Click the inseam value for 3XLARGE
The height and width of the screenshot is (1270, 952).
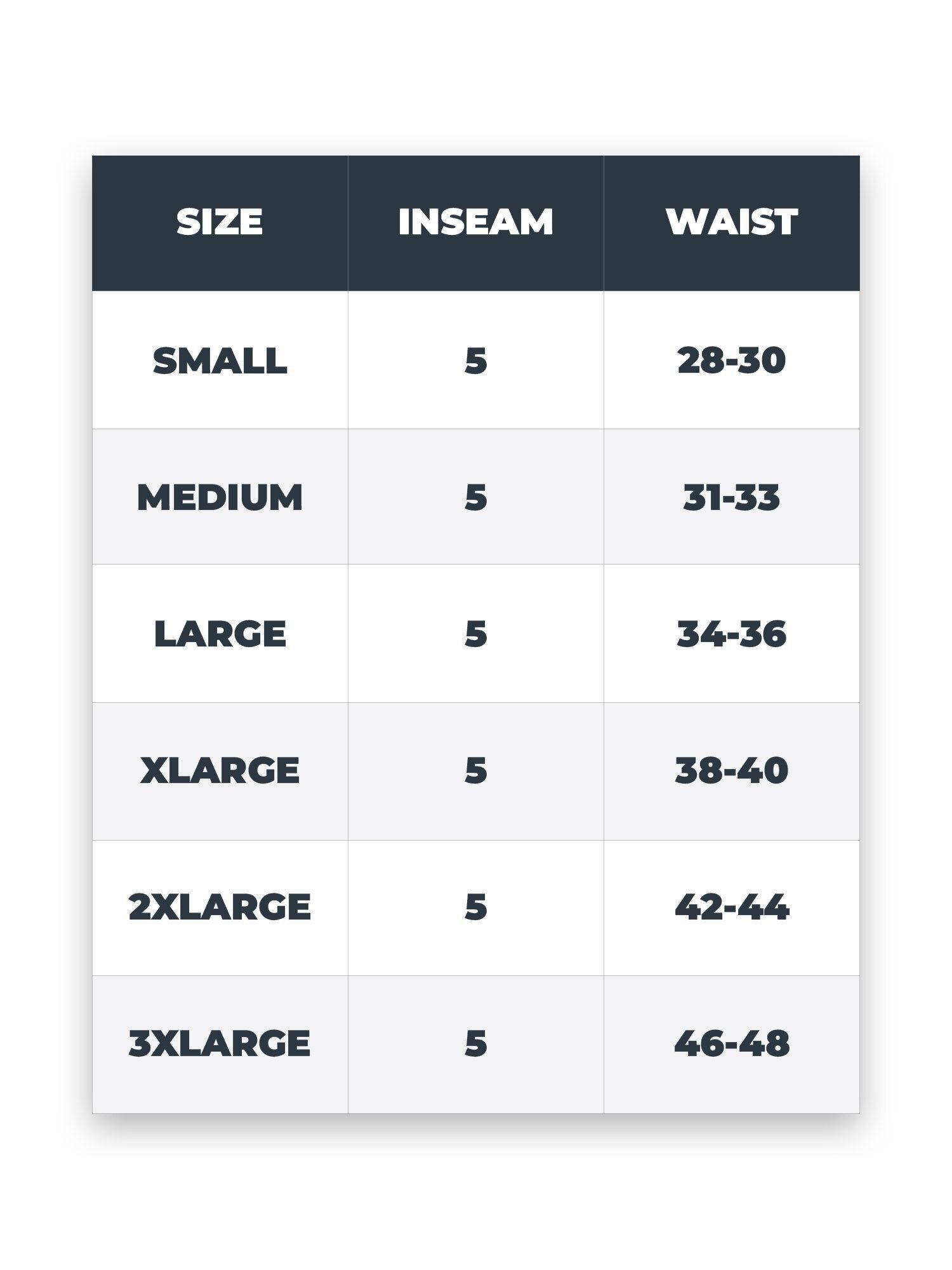click(x=475, y=1043)
